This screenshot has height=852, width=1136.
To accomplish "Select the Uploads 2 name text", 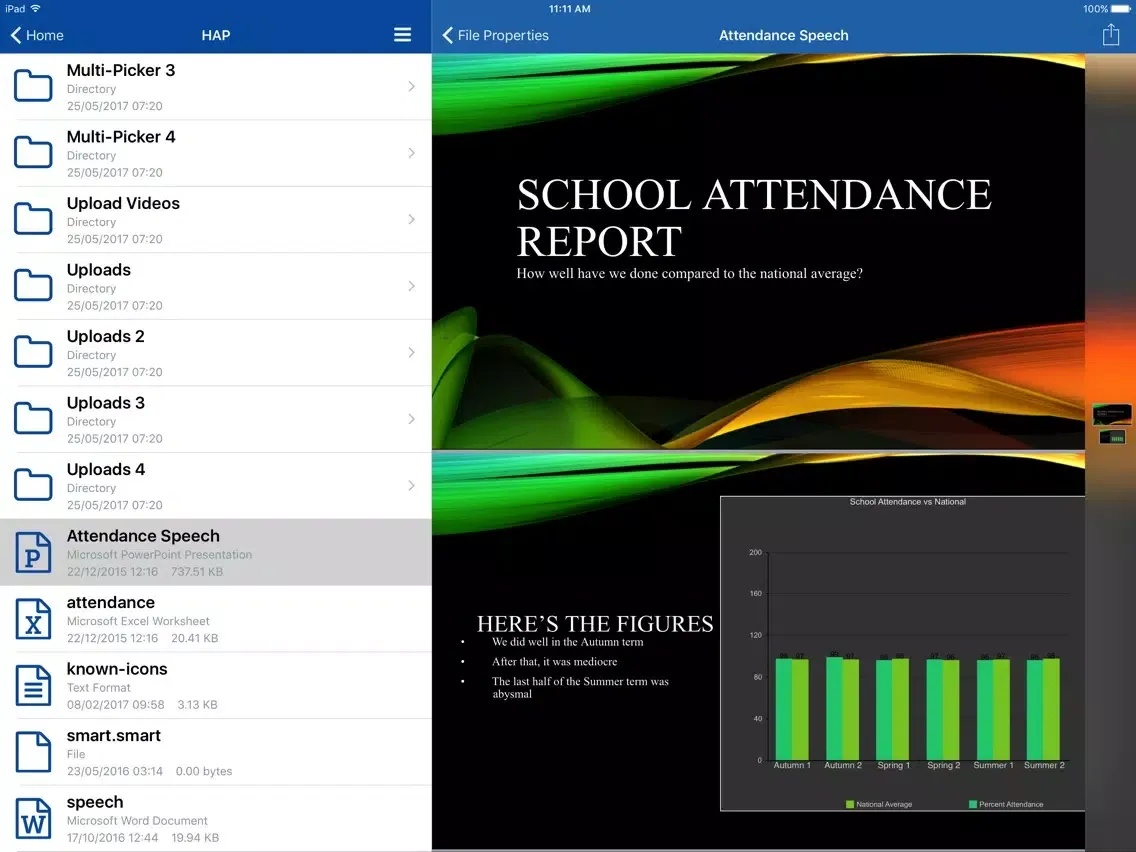I will tap(106, 336).
